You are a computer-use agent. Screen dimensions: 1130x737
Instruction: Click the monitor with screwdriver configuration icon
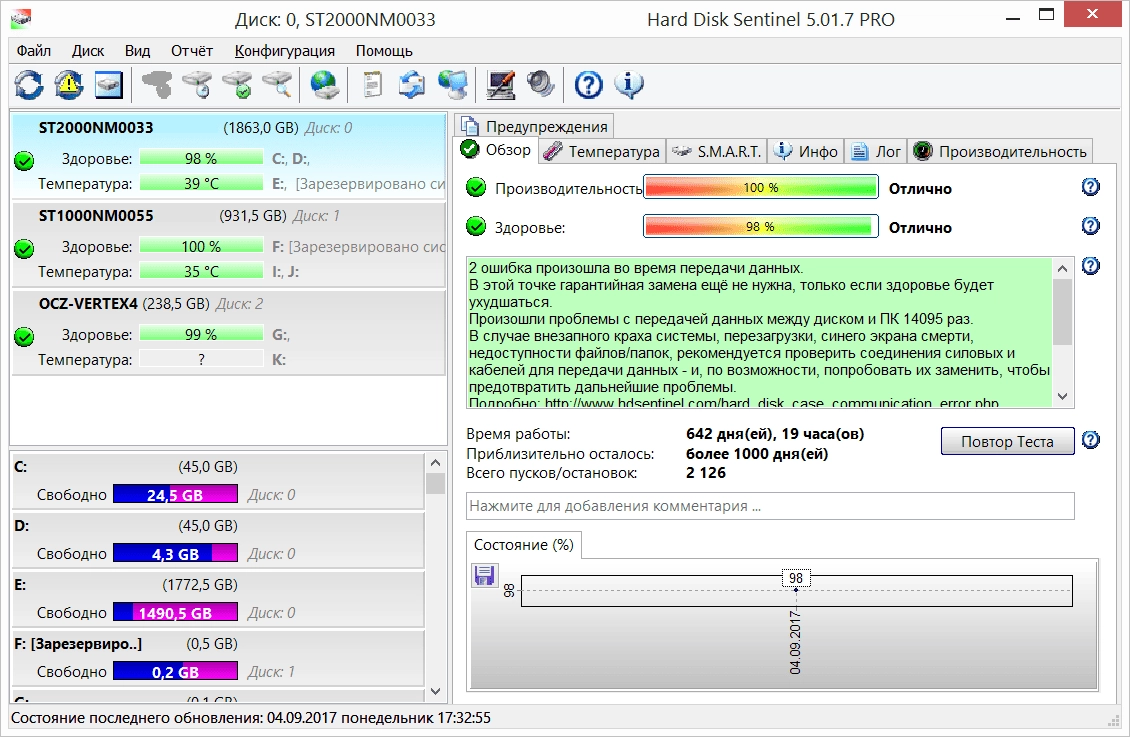click(x=501, y=85)
